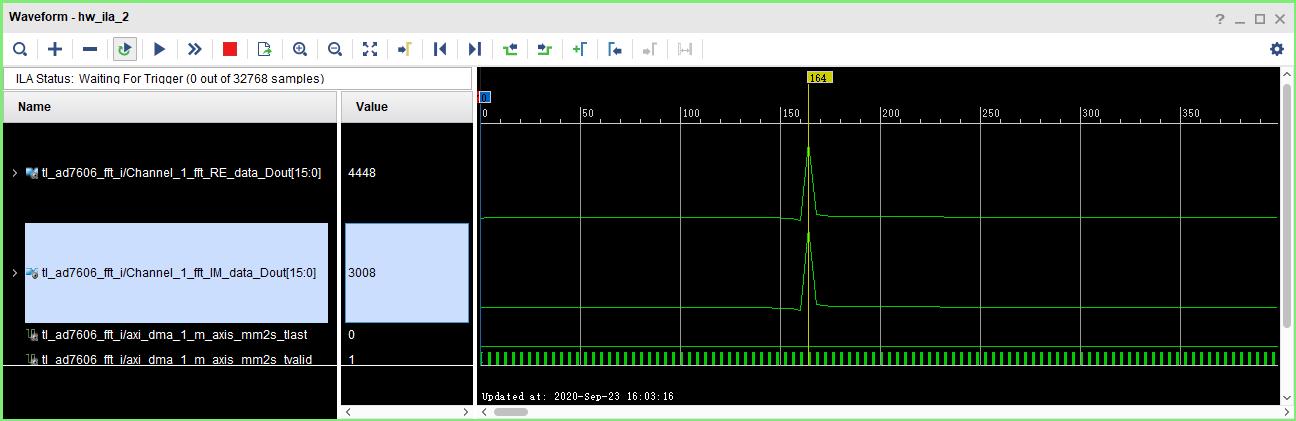Run trigger immediate with the double-arrow icon
The height and width of the screenshot is (421, 1296).
[195, 49]
